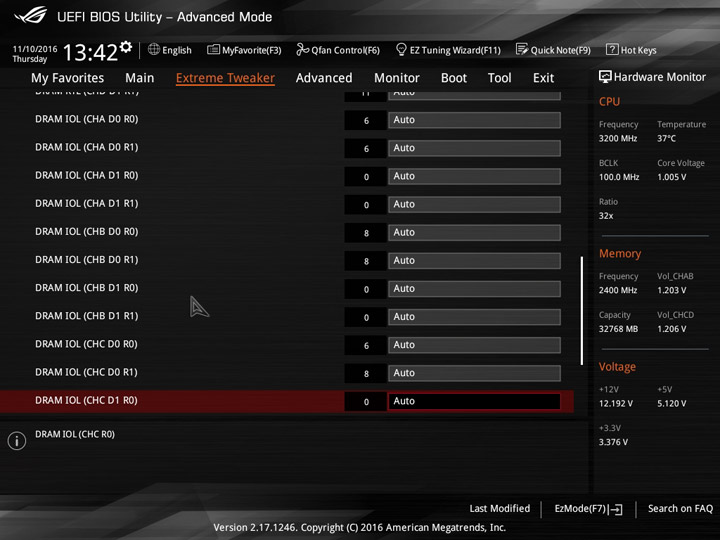Click Last Modified

click(x=499, y=508)
